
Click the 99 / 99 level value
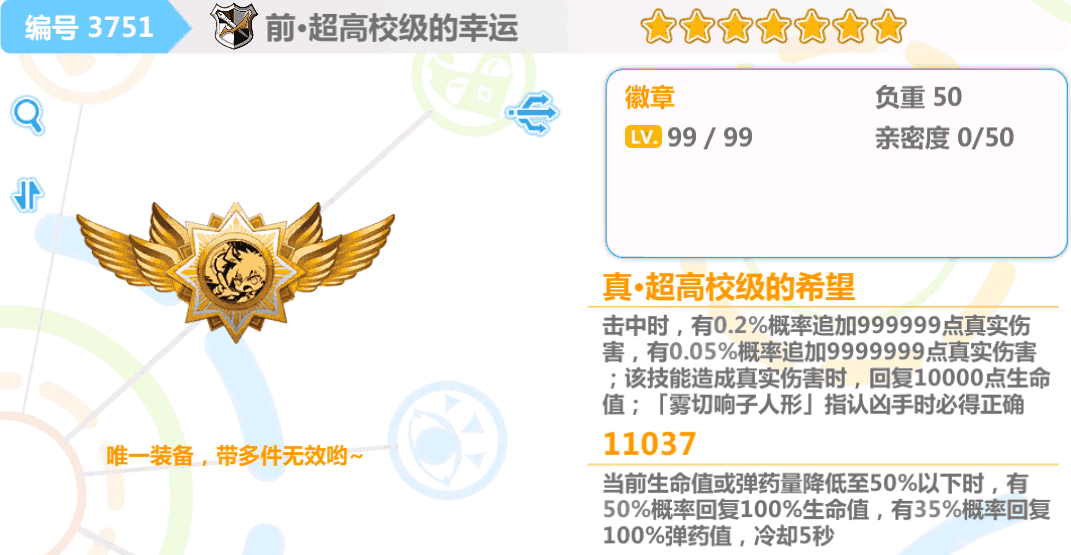710,138
